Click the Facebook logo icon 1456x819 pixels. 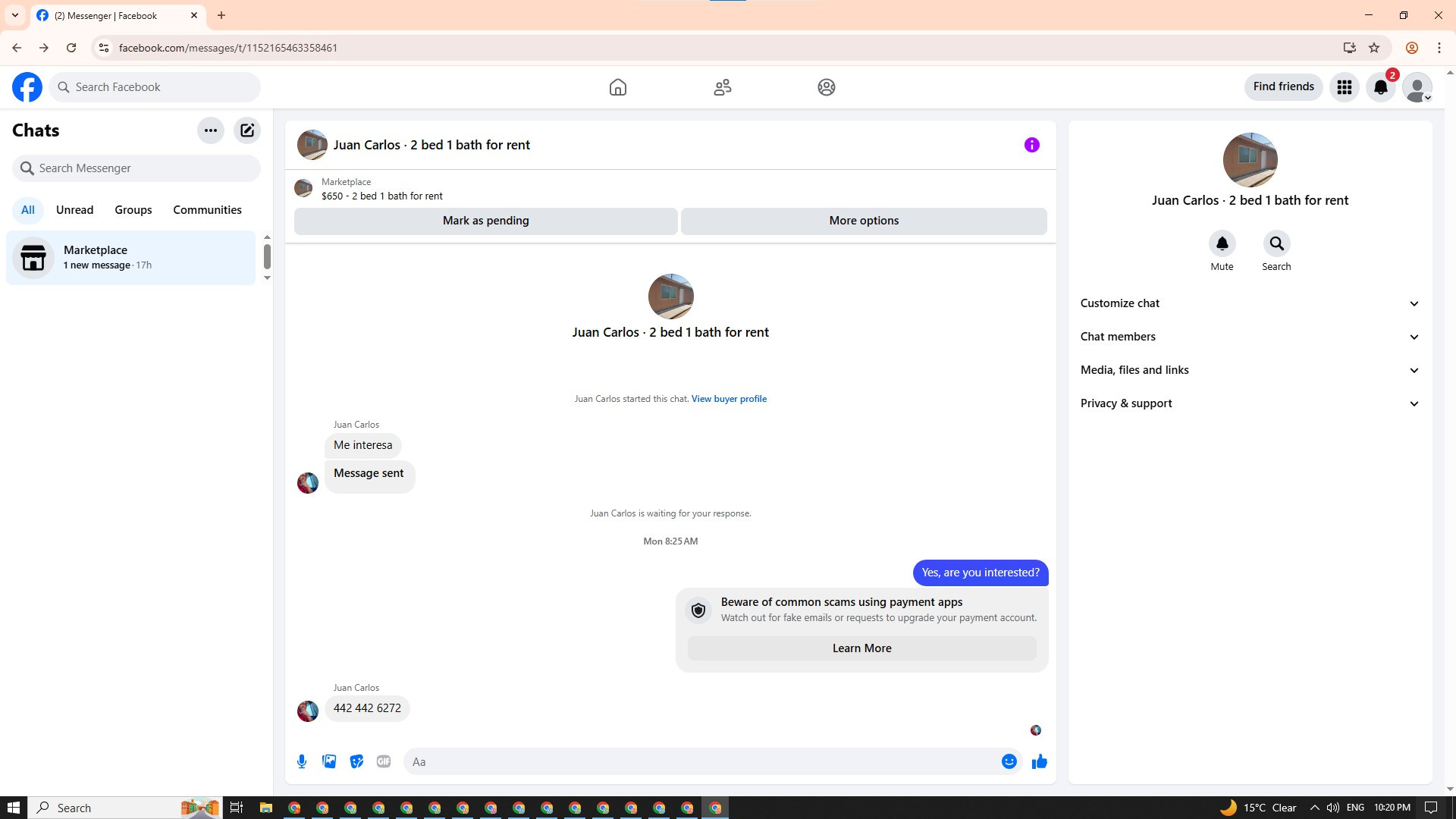27,87
